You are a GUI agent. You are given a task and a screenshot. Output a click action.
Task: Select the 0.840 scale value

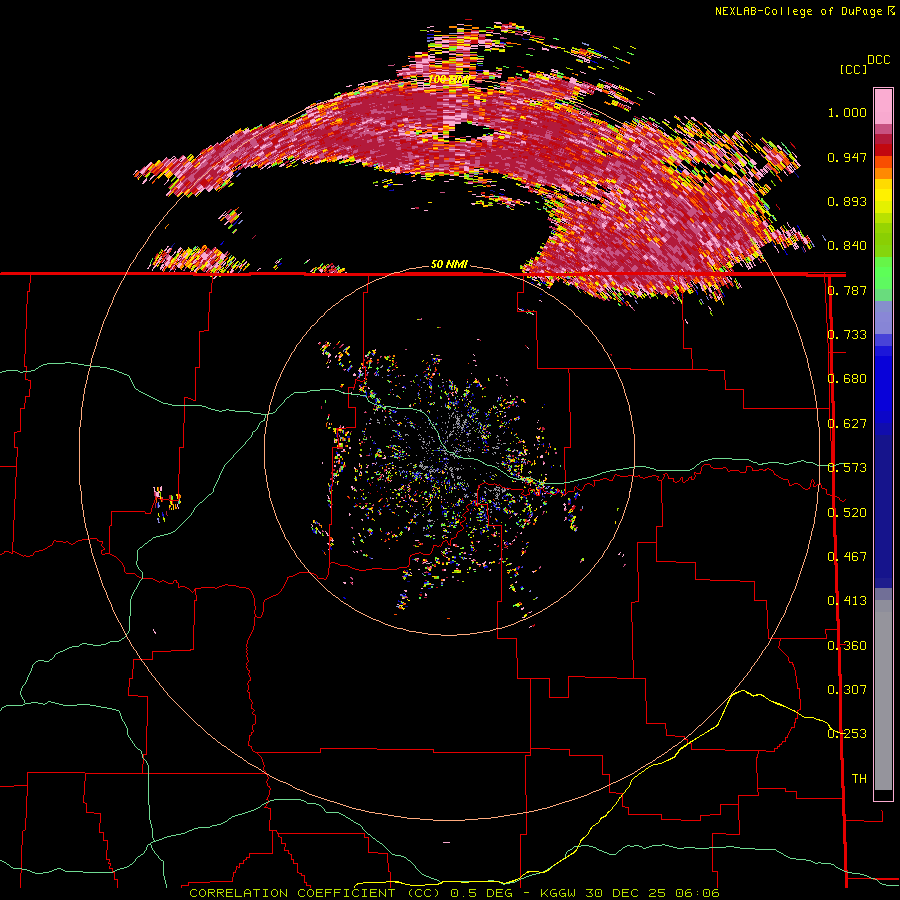(x=847, y=246)
